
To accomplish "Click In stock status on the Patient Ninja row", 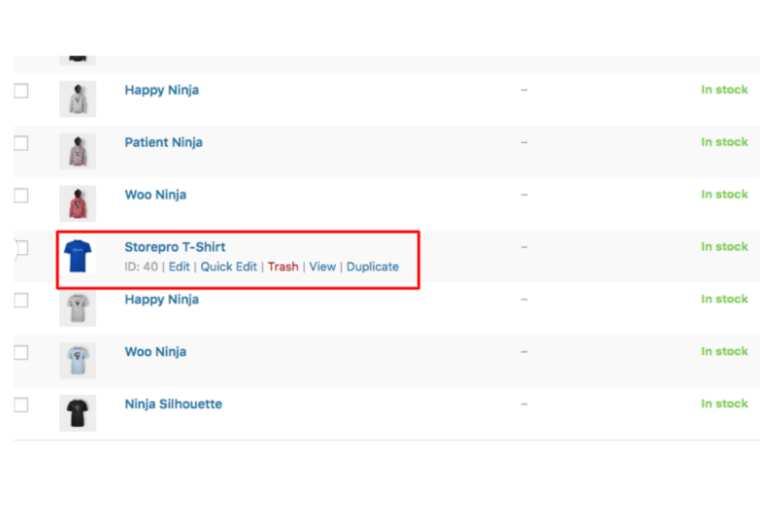I will (x=724, y=142).
